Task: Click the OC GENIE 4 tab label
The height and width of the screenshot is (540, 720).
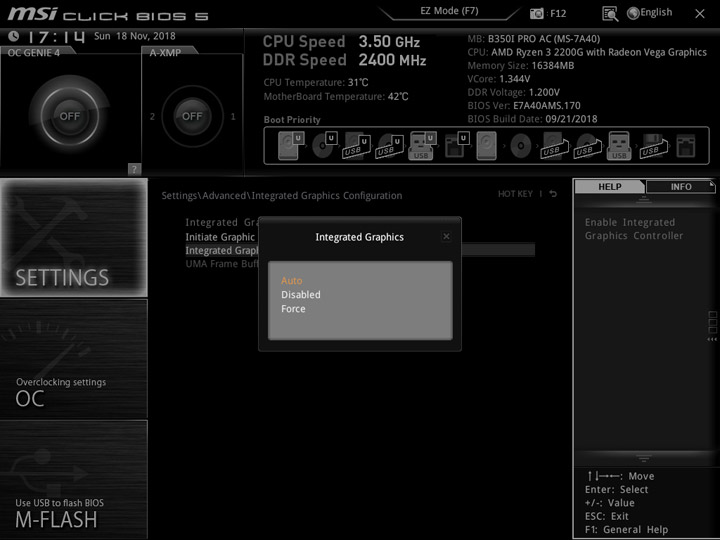Action: [x=34, y=53]
